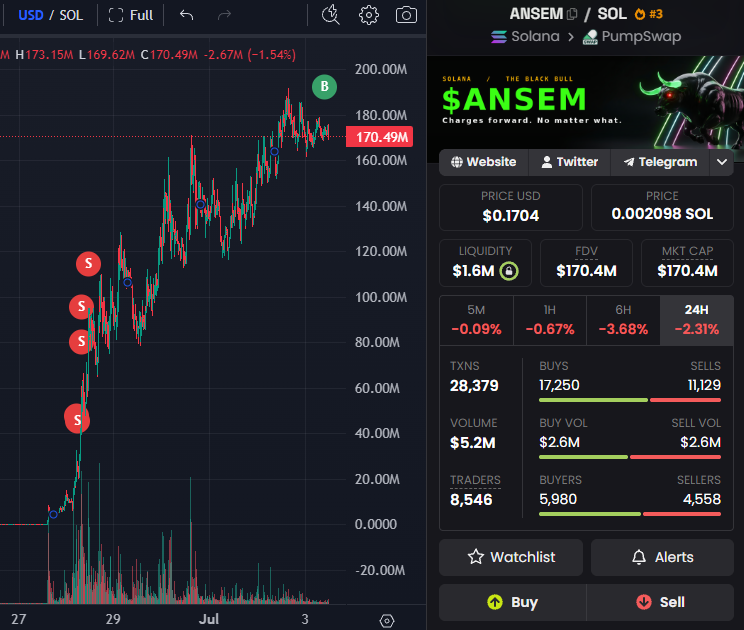Open the token Twitter profile
The width and height of the screenshot is (744, 630).
click(569, 162)
